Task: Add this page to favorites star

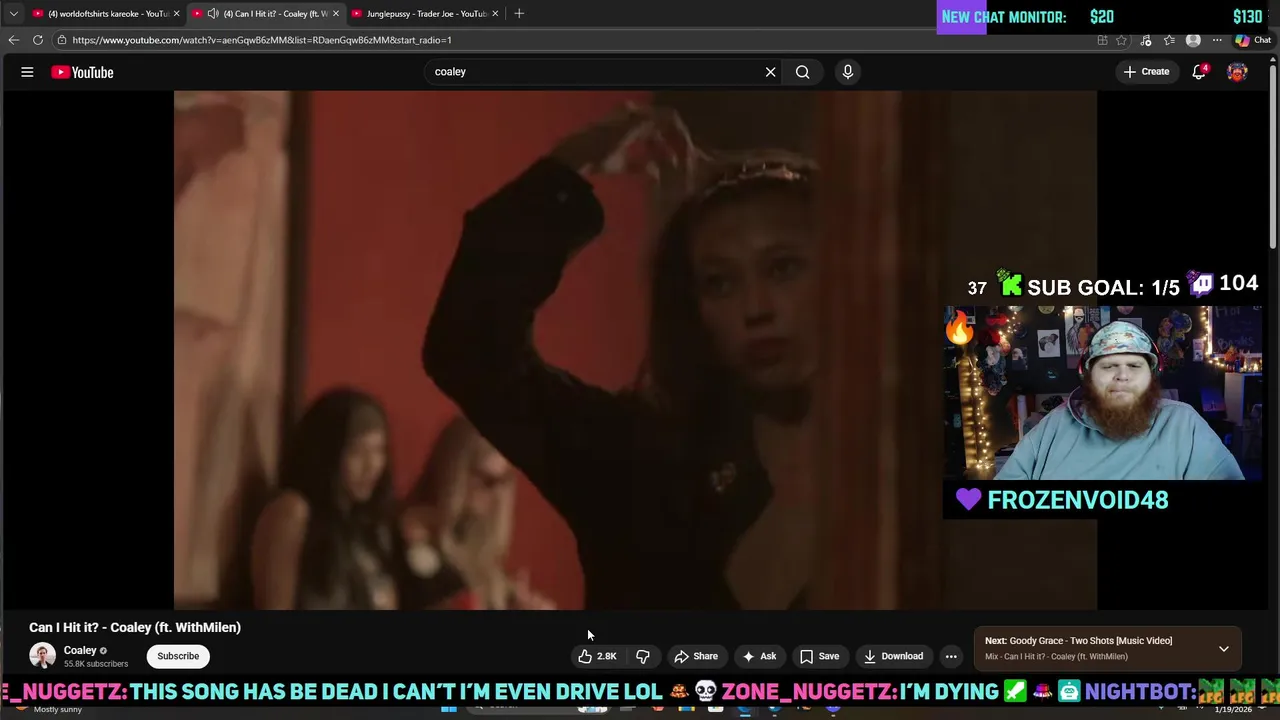Action: (1121, 40)
